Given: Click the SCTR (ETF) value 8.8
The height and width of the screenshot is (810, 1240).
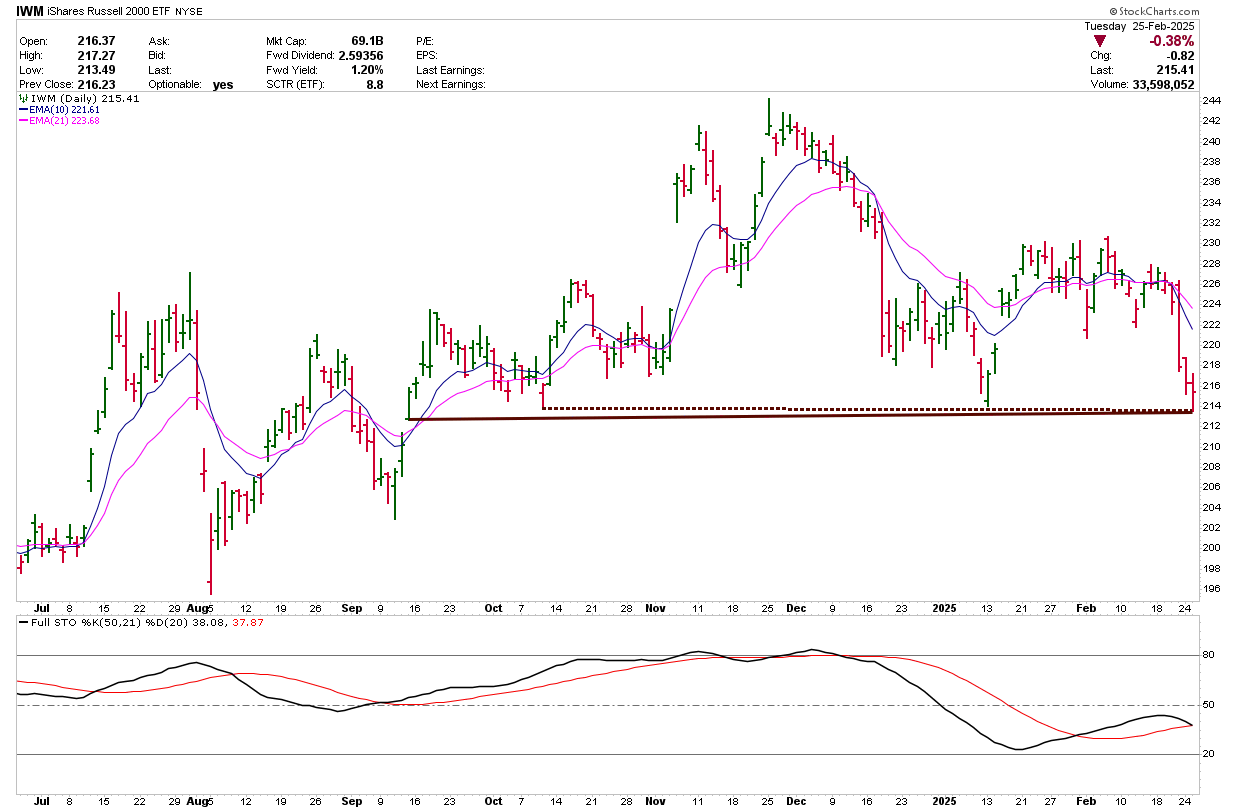Looking at the screenshot, I should click(377, 85).
